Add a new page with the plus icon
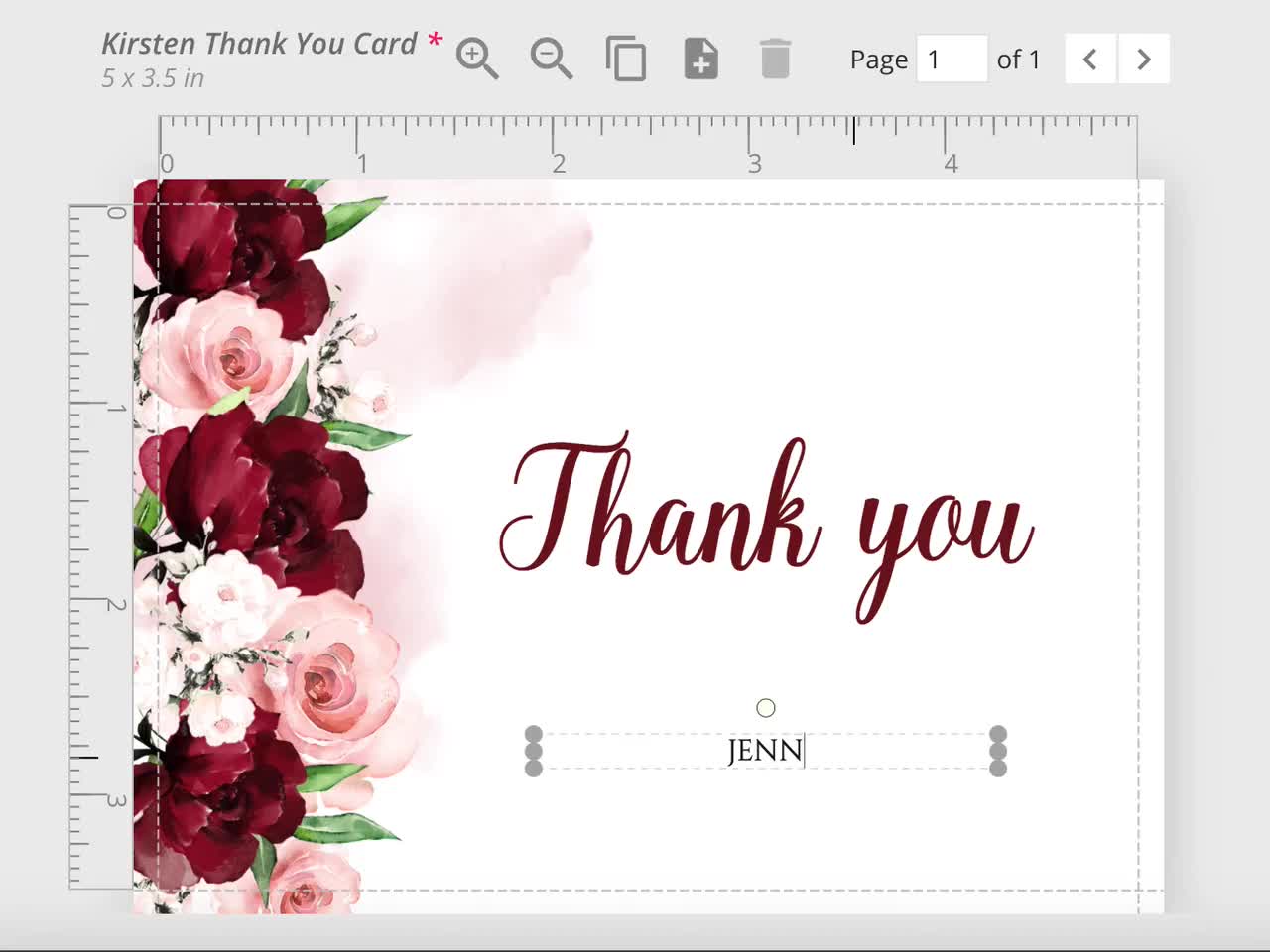Screen dimensions: 1270x952 701,59
